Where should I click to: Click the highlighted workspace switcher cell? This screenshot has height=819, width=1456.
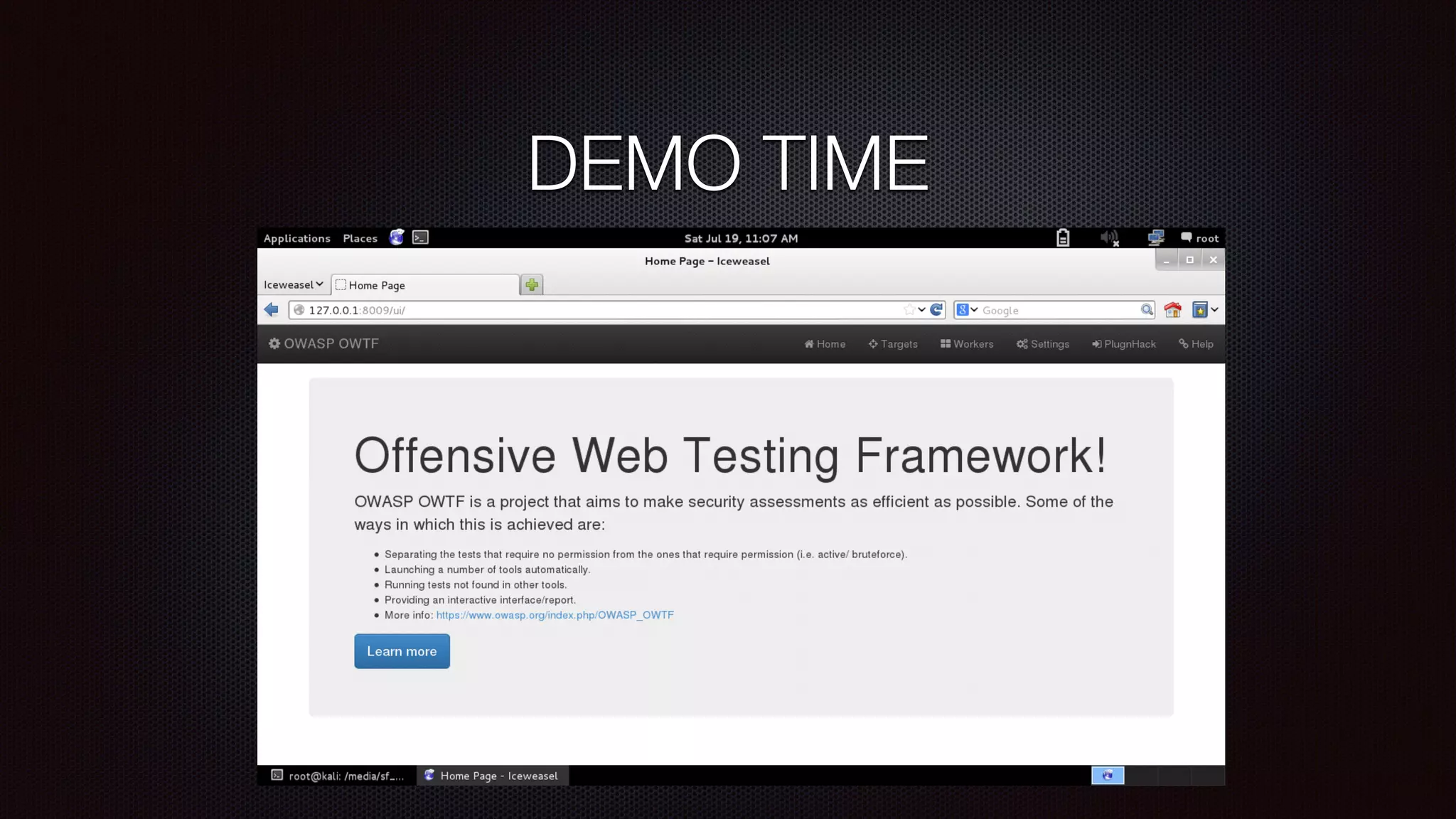pos(1108,776)
